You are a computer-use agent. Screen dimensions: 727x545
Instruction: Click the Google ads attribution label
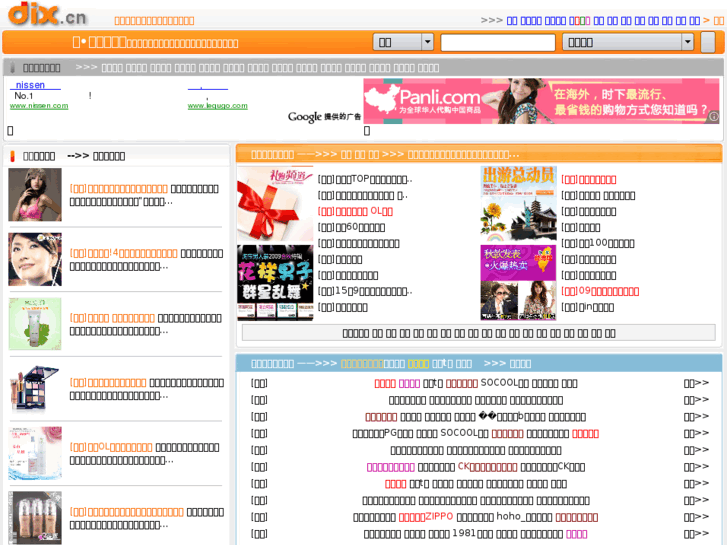point(324,117)
